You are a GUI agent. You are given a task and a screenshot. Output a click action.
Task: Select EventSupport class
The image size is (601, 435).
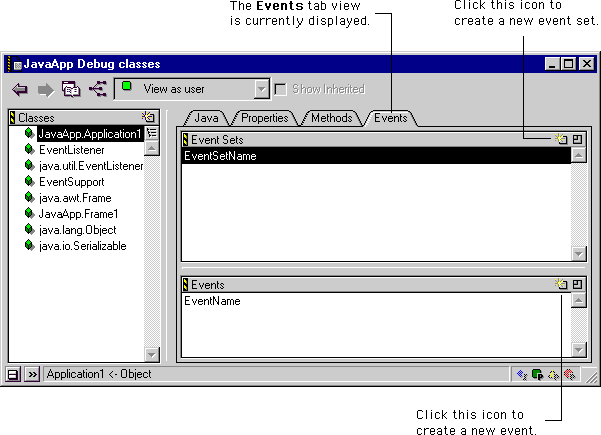tap(72, 182)
